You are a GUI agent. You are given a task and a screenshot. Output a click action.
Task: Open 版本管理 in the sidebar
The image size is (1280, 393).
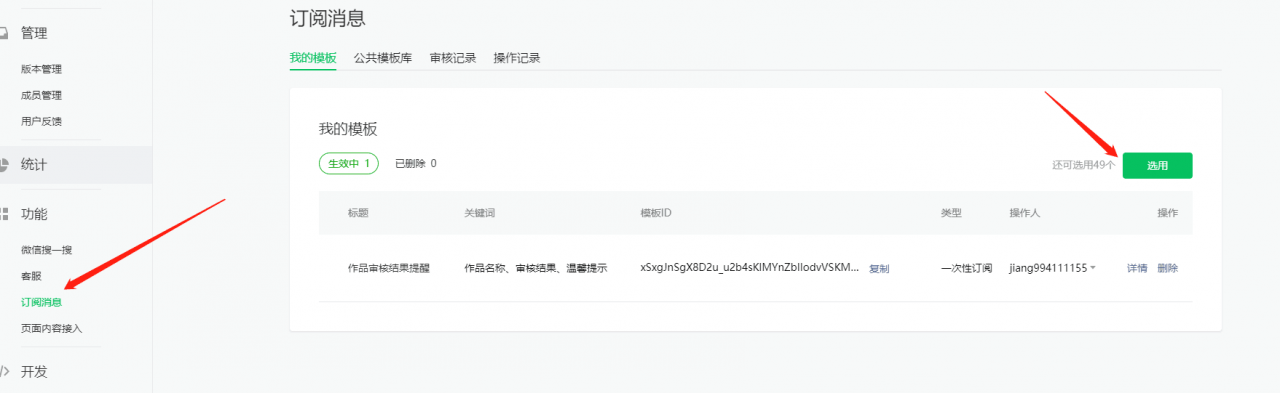[41, 69]
